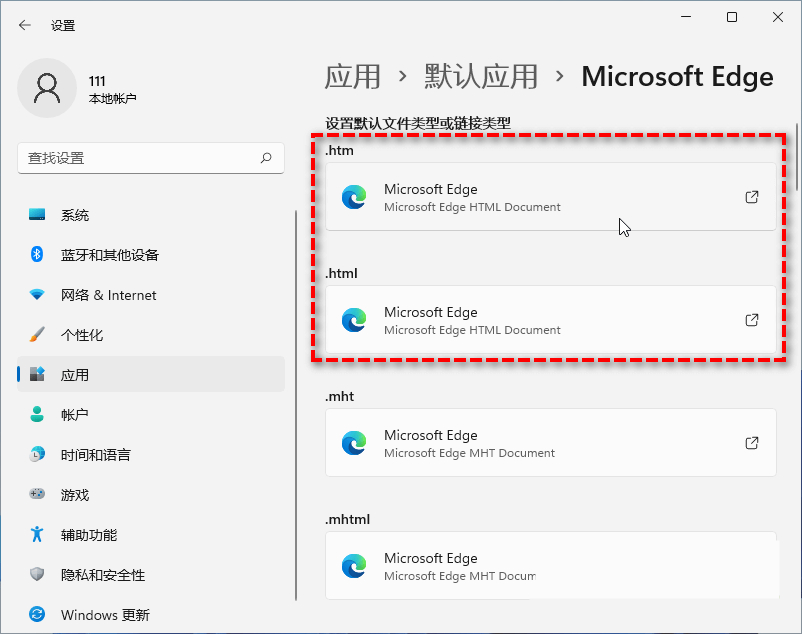Click the Windows 更新 sync icon
Viewport: 802px width, 634px height.
37,614
